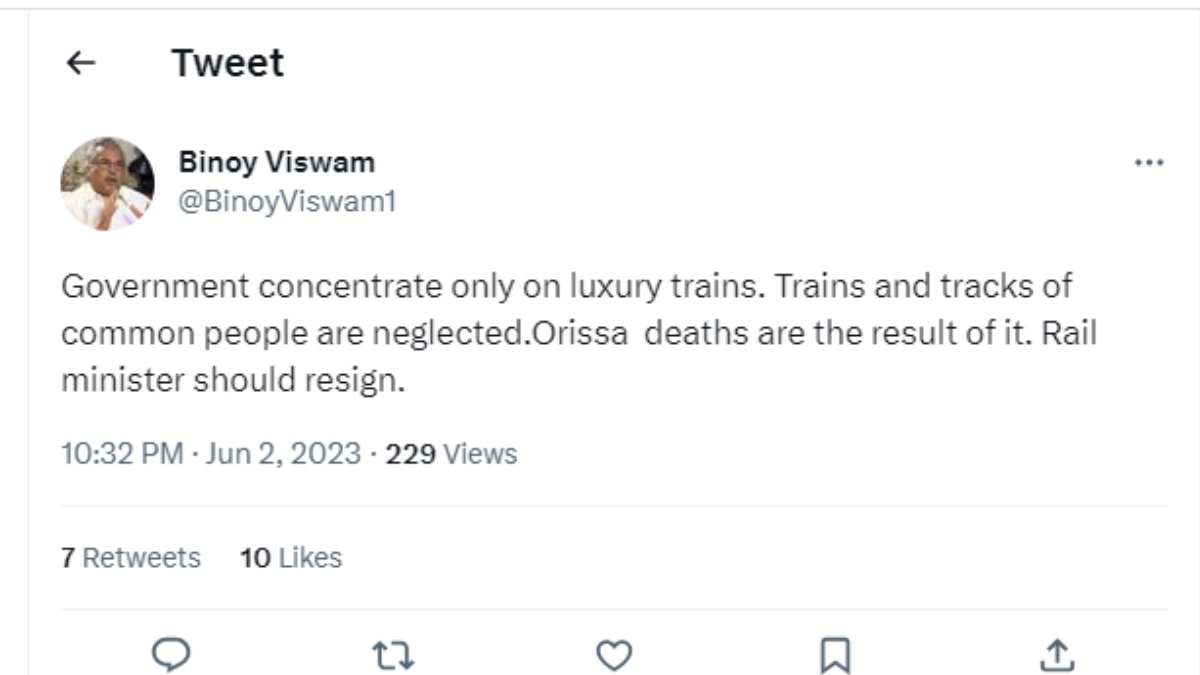Image resolution: width=1200 pixels, height=675 pixels.
Task: Open the 229 Views details
Action: [449, 452]
